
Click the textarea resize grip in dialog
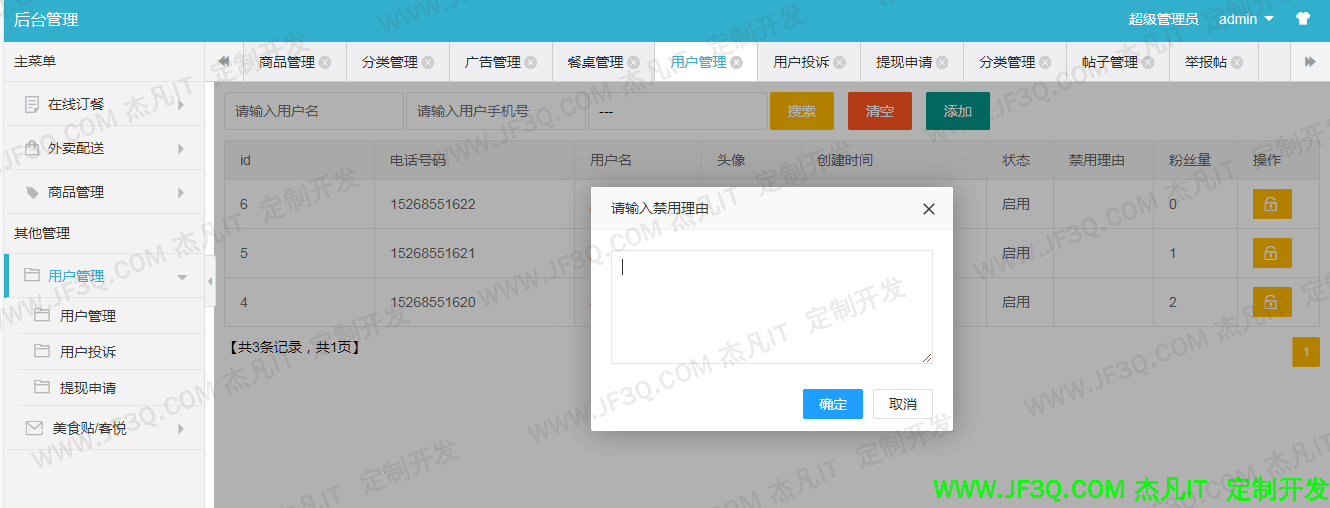tap(927, 358)
